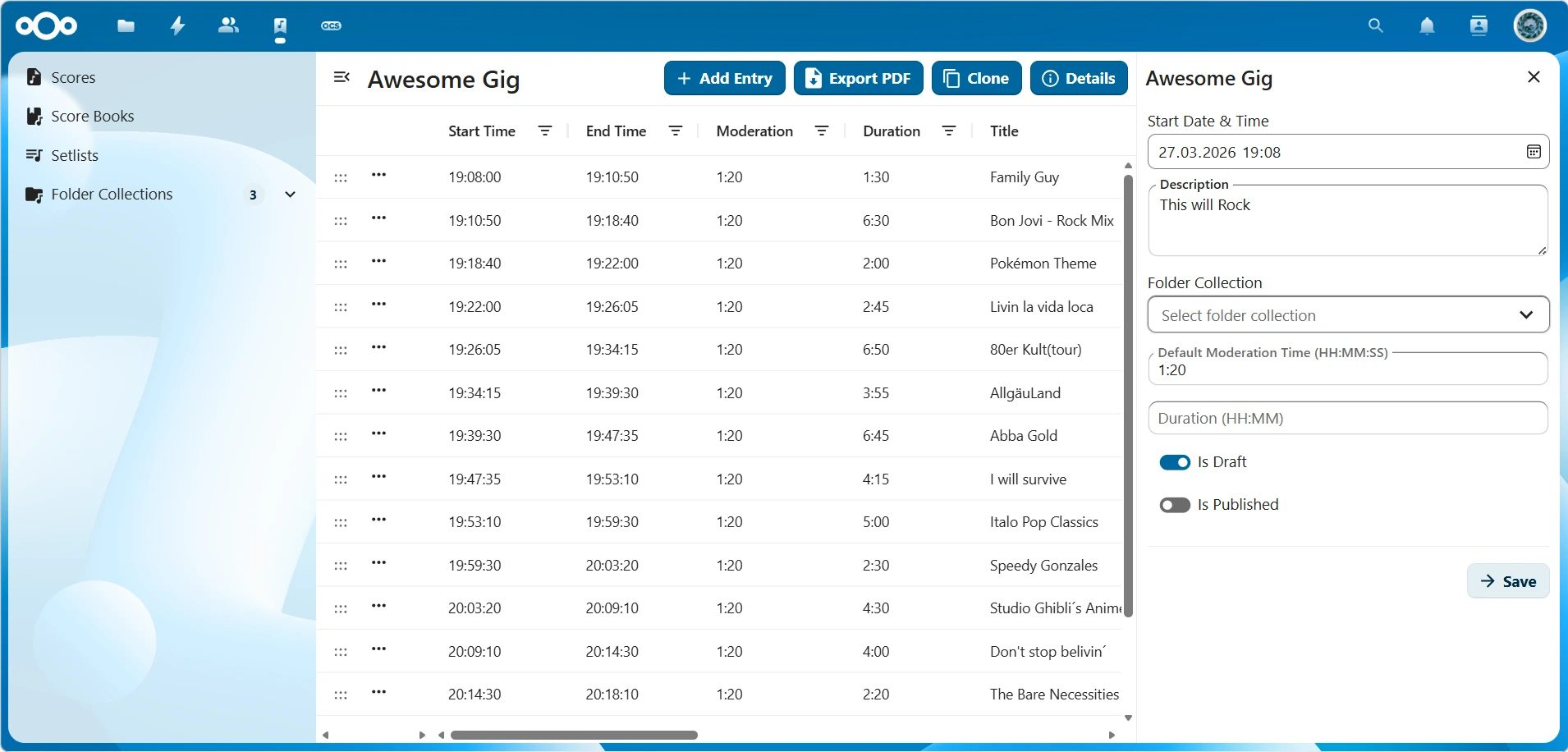Screen dimensions: 1568x752
Task: Toggle the navigation sidebar icon
Action: [x=342, y=77]
